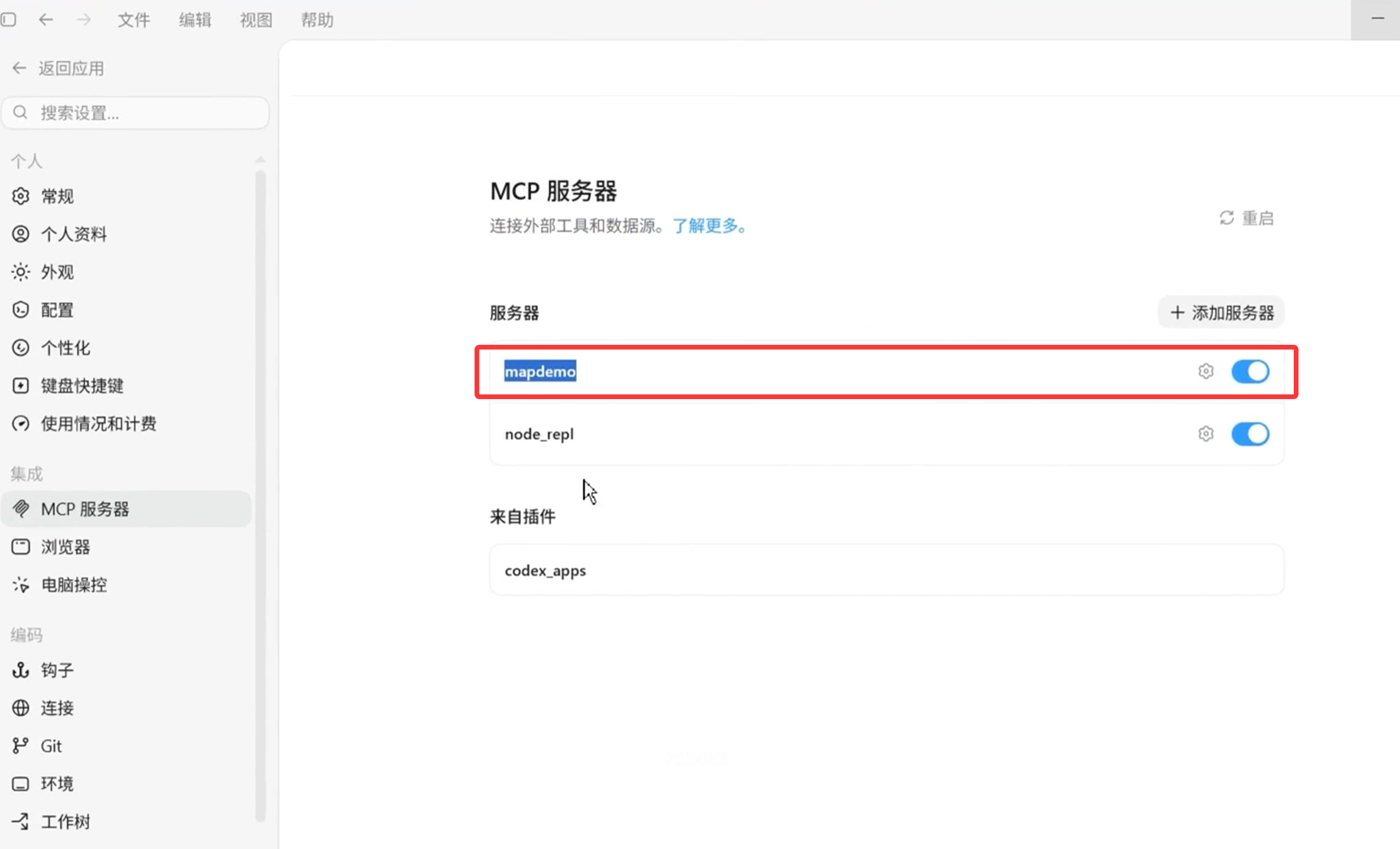Select MCP 服务器 in sidebar
The image size is (1400, 849).
(x=126, y=509)
